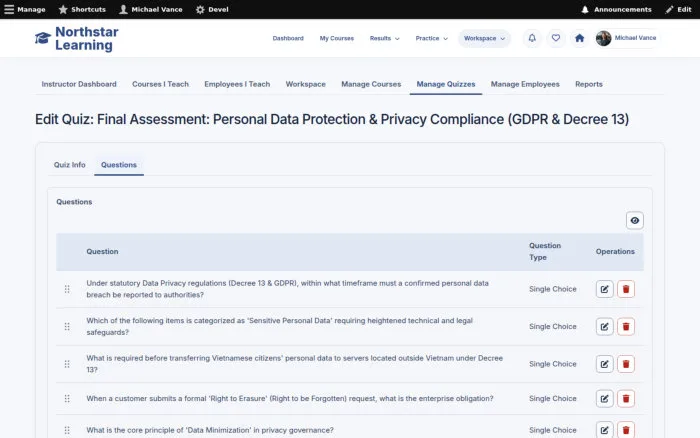Click 'Single Choice' in Right to Erasure row
This screenshot has width=700, height=438.
click(x=553, y=398)
